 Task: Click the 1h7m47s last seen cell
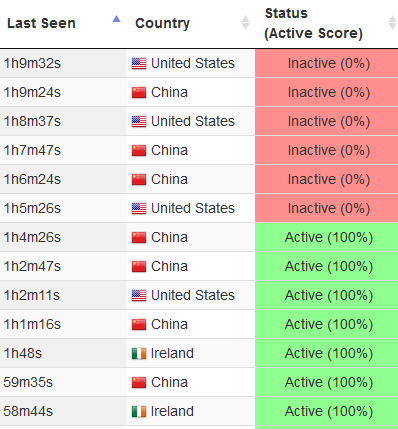pyautogui.click(x=63, y=150)
